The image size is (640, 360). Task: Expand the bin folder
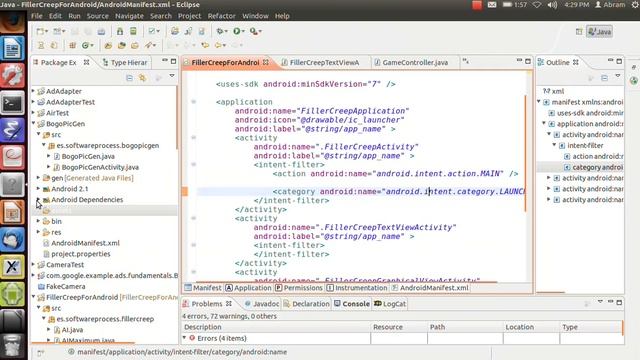coord(38,221)
